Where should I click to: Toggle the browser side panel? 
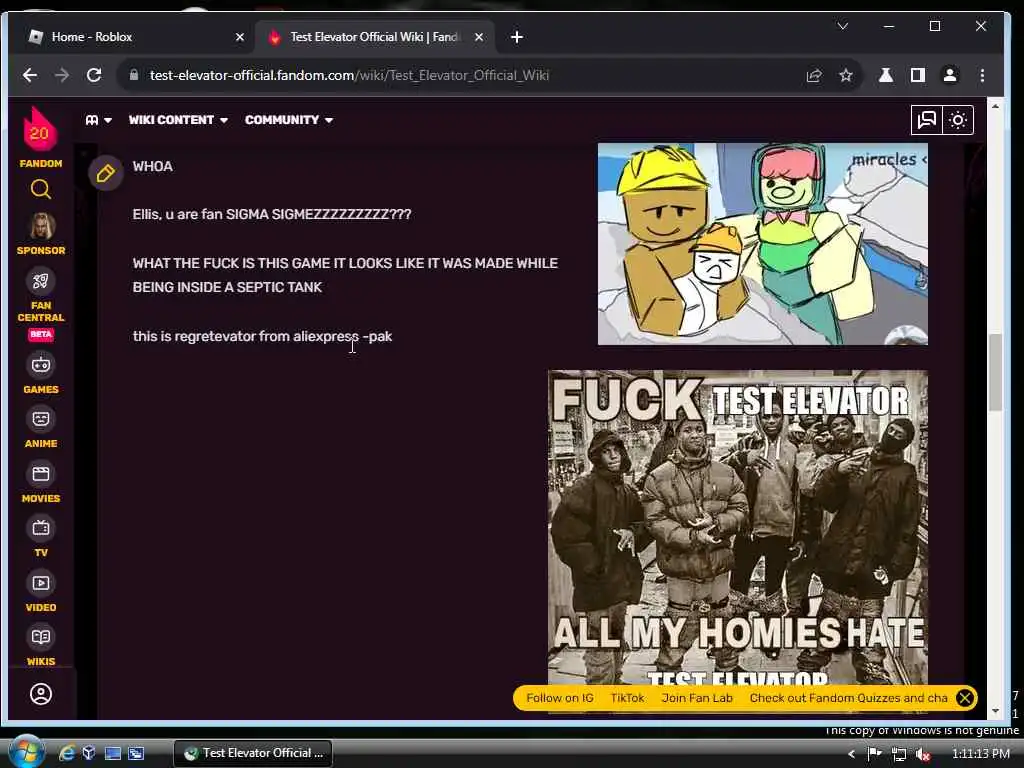918,76
